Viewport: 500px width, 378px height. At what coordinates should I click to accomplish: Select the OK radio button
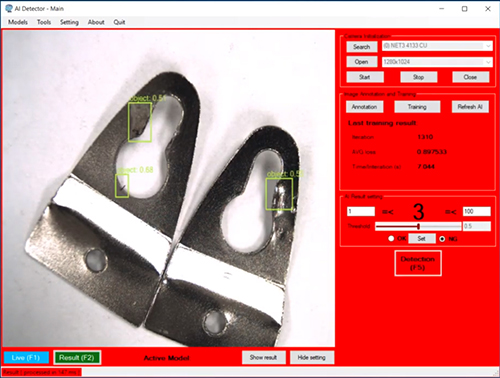[x=391, y=239]
